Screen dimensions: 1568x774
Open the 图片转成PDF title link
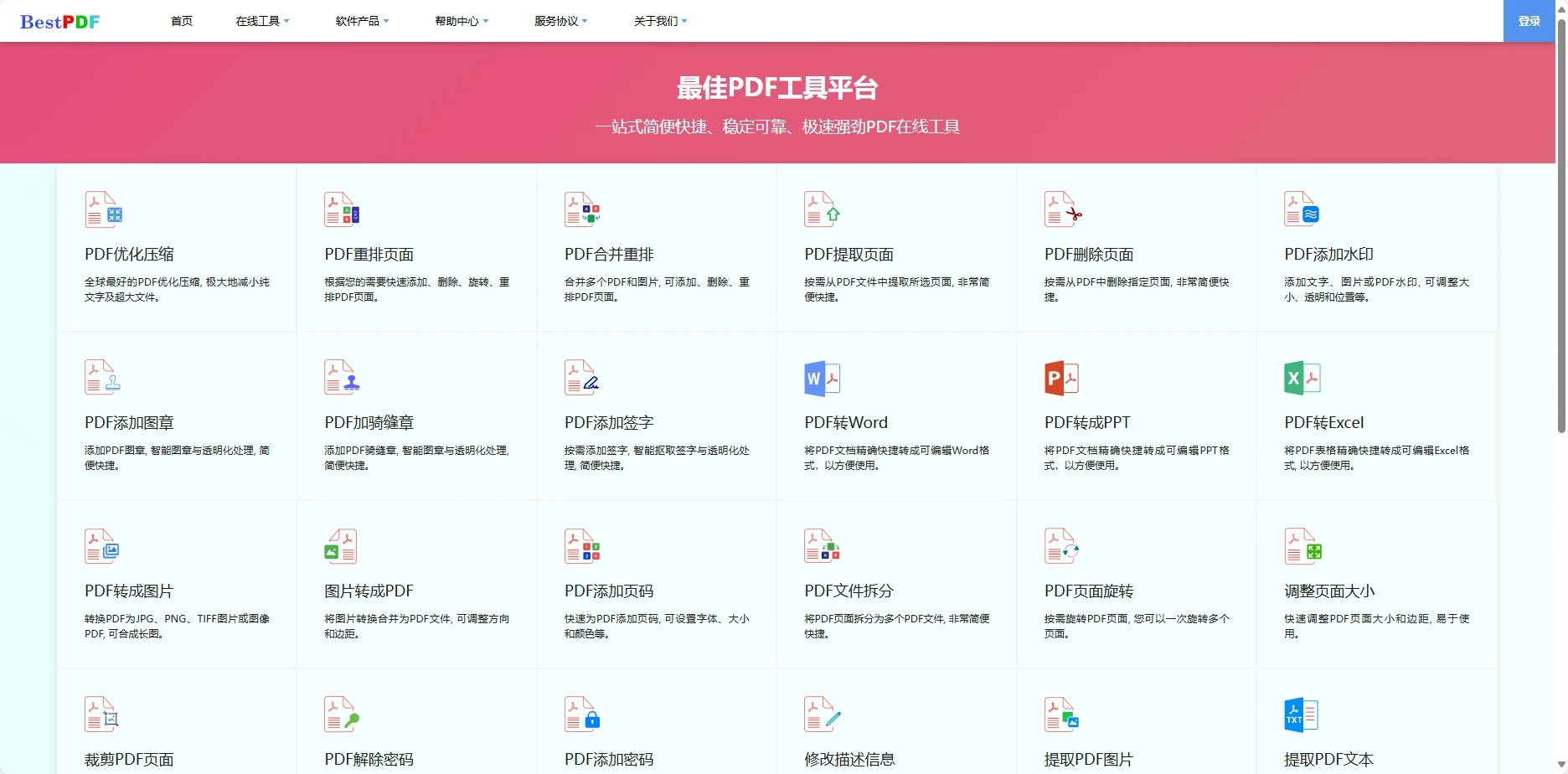point(369,591)
